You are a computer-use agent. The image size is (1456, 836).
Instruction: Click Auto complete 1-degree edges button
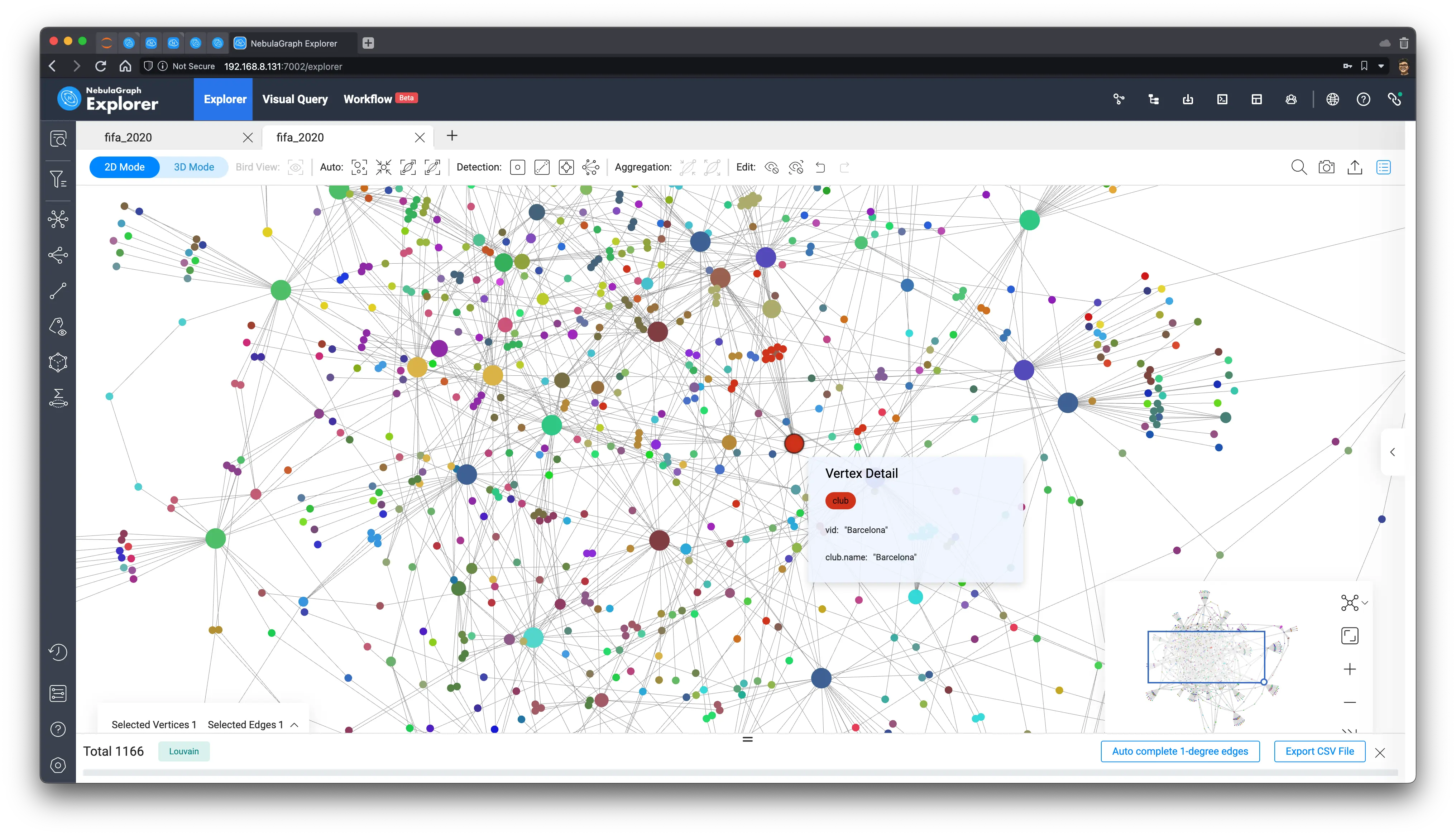[1180, 751]
